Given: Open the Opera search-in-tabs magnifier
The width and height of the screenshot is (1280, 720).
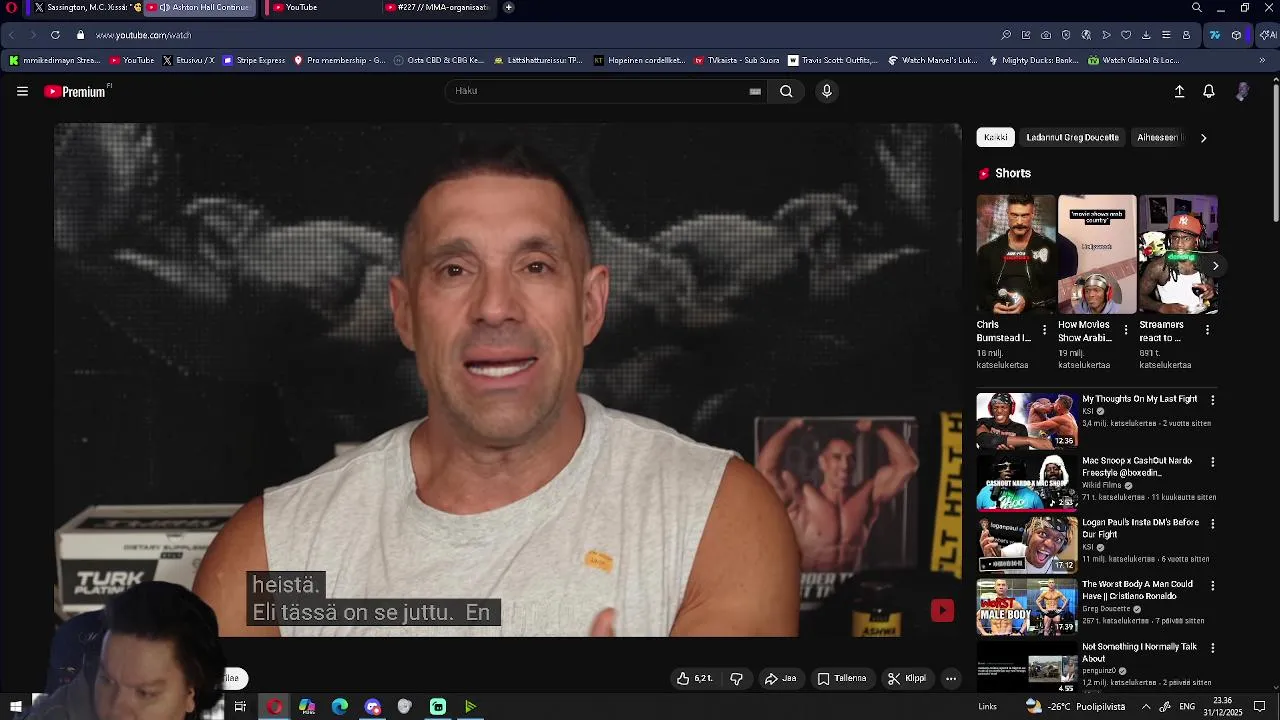Looking at the screenshot, I should (x=1197, y=7).
